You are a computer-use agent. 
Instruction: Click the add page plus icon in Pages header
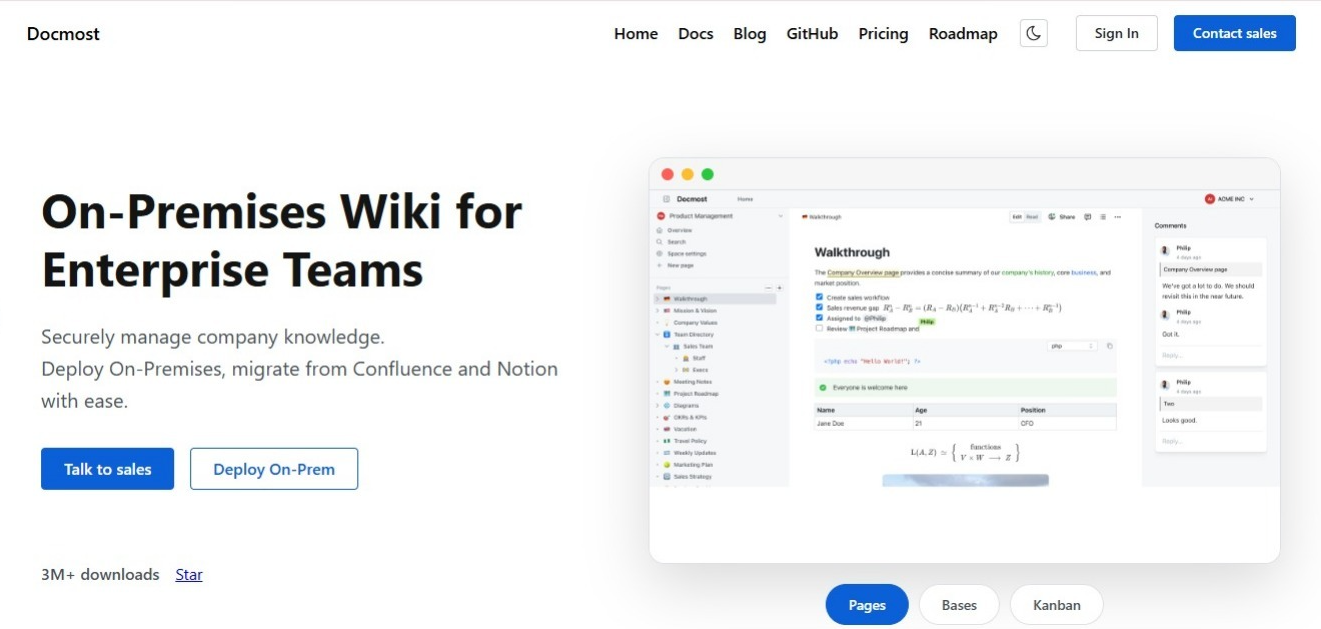point(780,288)
